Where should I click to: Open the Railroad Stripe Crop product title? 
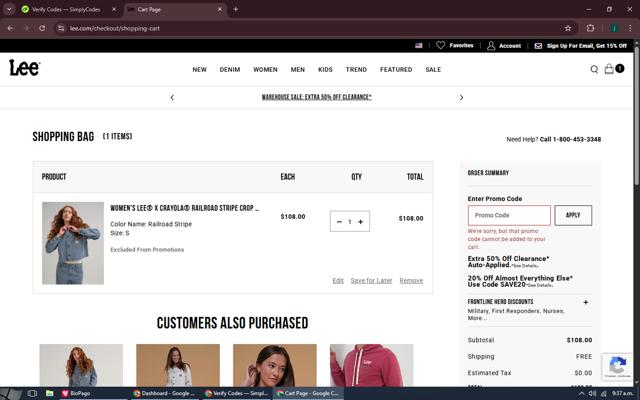point(184,208)
